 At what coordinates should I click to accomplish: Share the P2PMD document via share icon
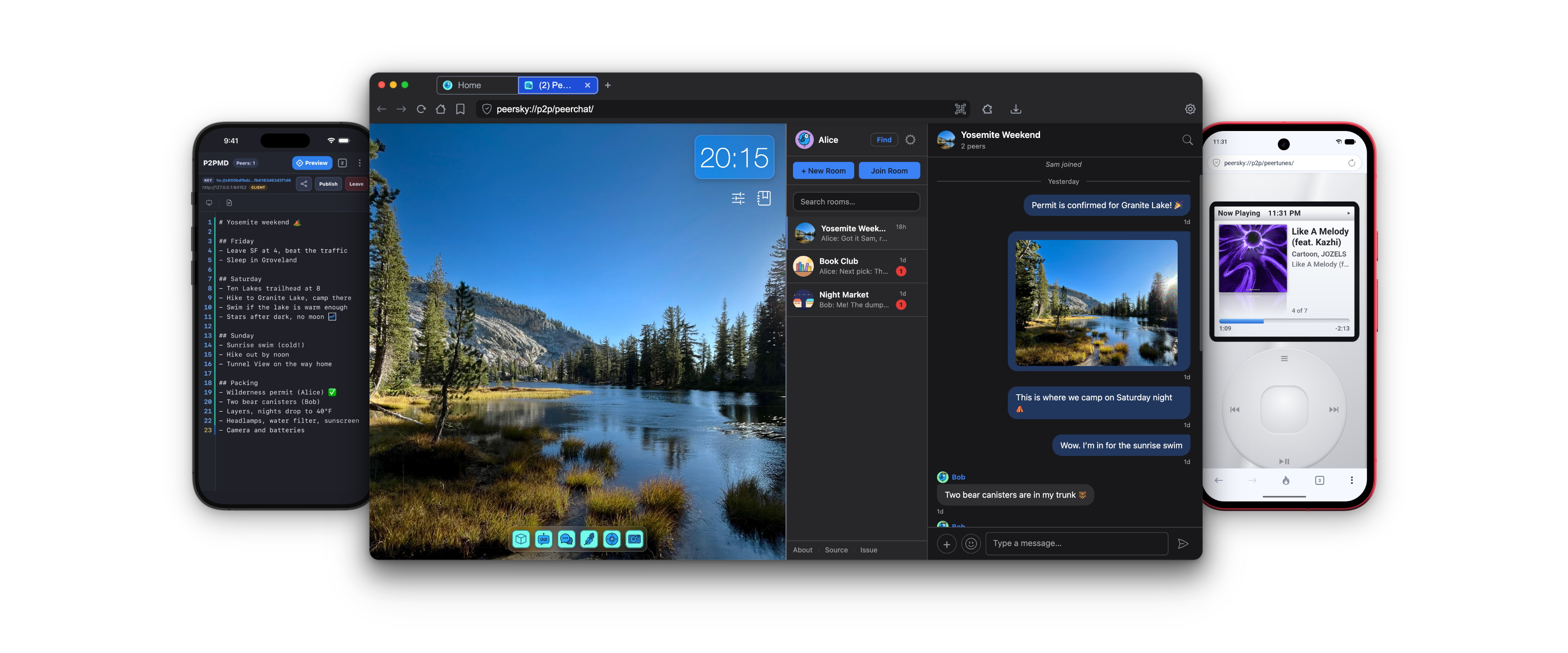[304, 184]
